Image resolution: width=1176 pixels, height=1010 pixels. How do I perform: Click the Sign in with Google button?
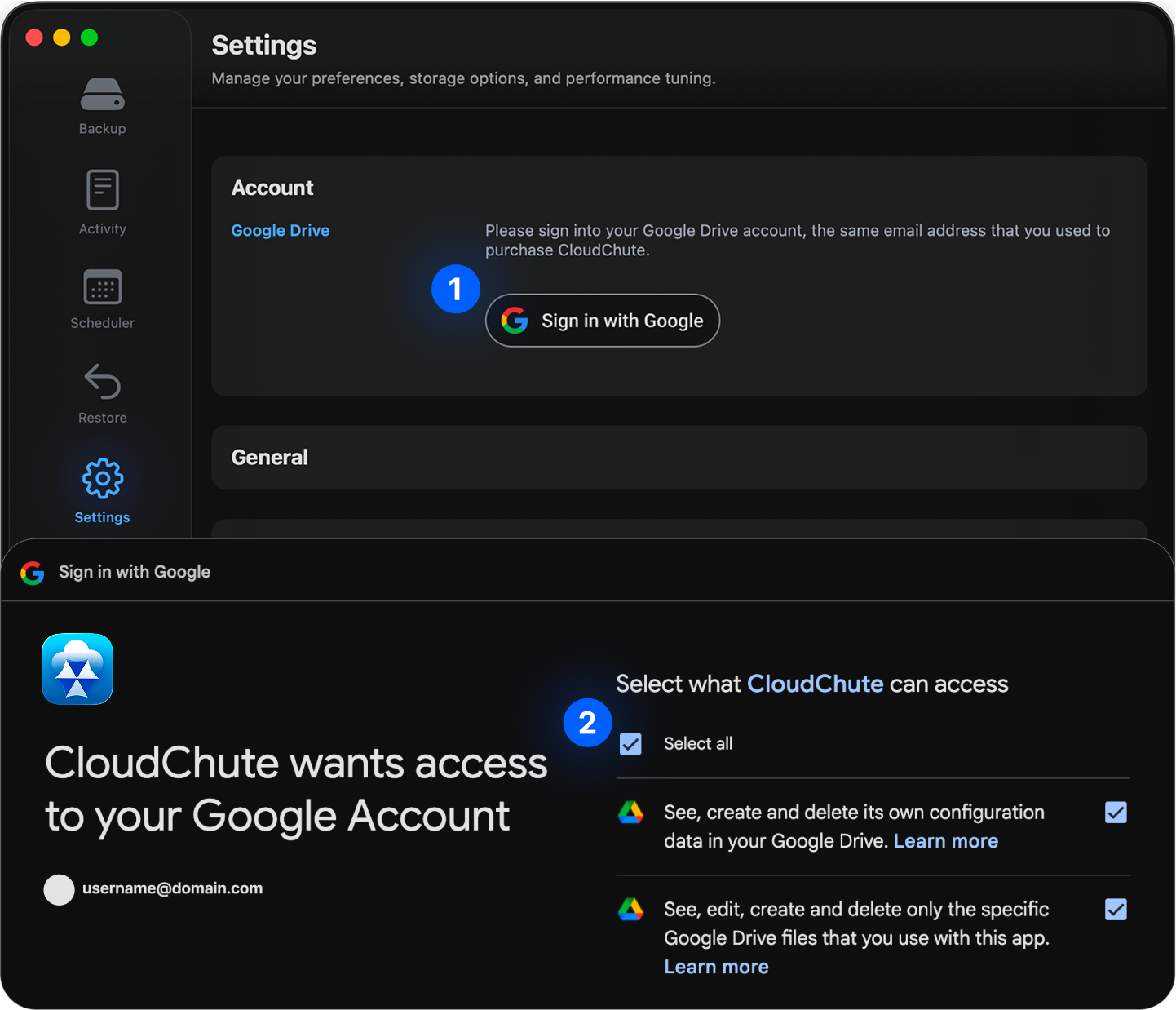point(602,321)
